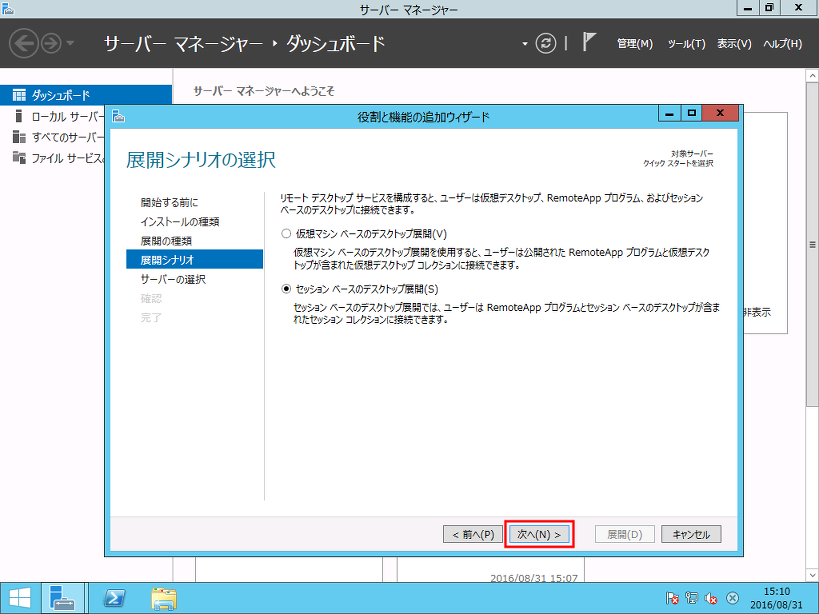Refresh the Server Manager view
819x614 pixels.
(545, 44)
